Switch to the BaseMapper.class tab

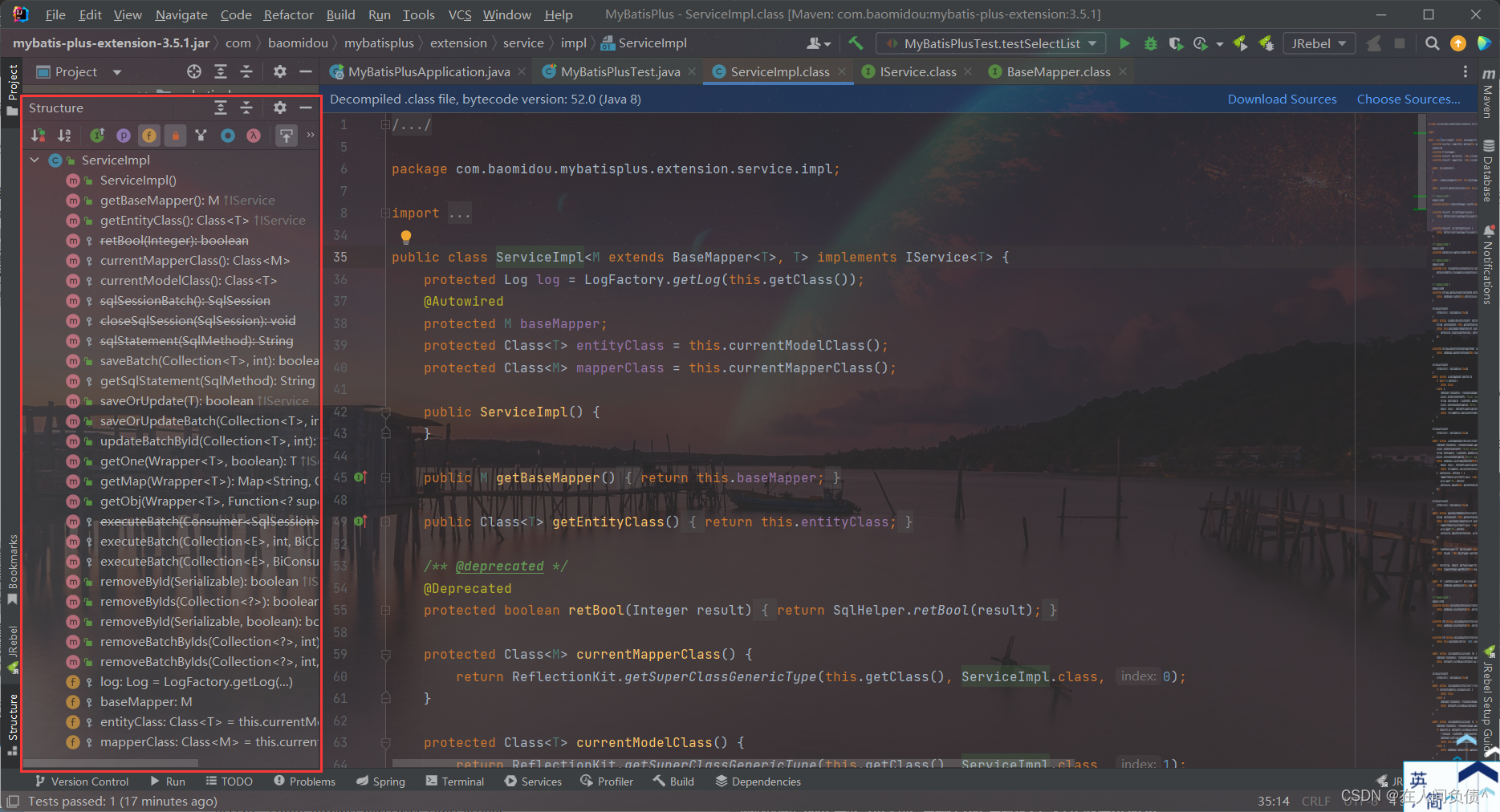(x=1058, y=71)
